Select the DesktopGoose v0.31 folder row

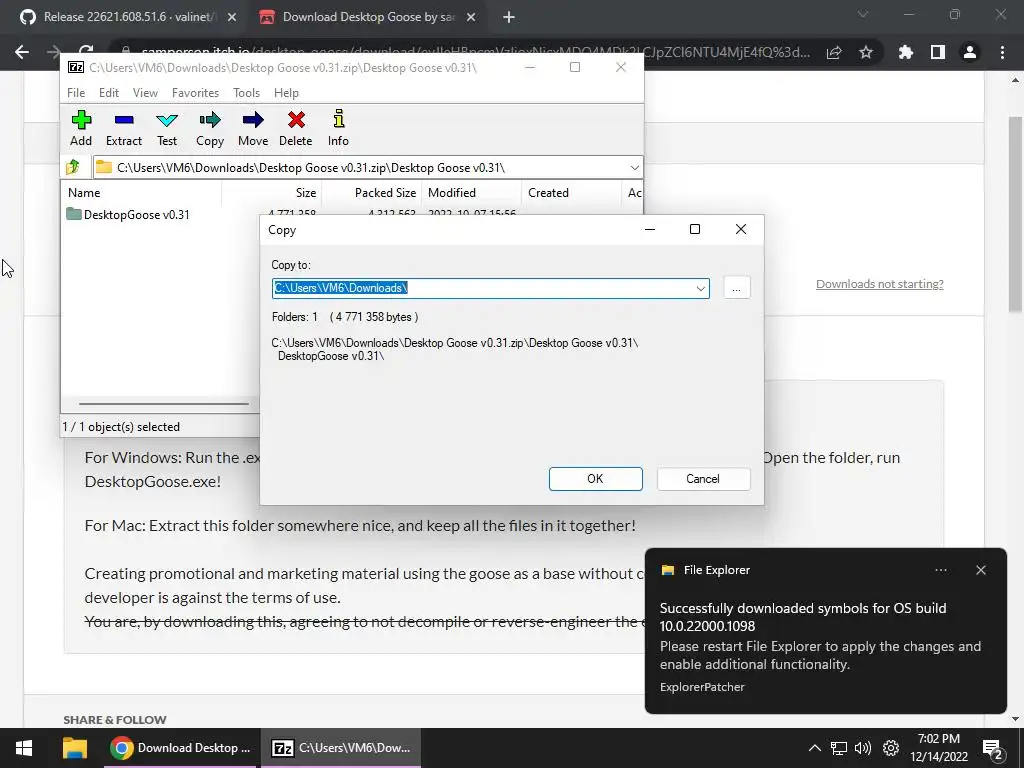coord(128,214)
